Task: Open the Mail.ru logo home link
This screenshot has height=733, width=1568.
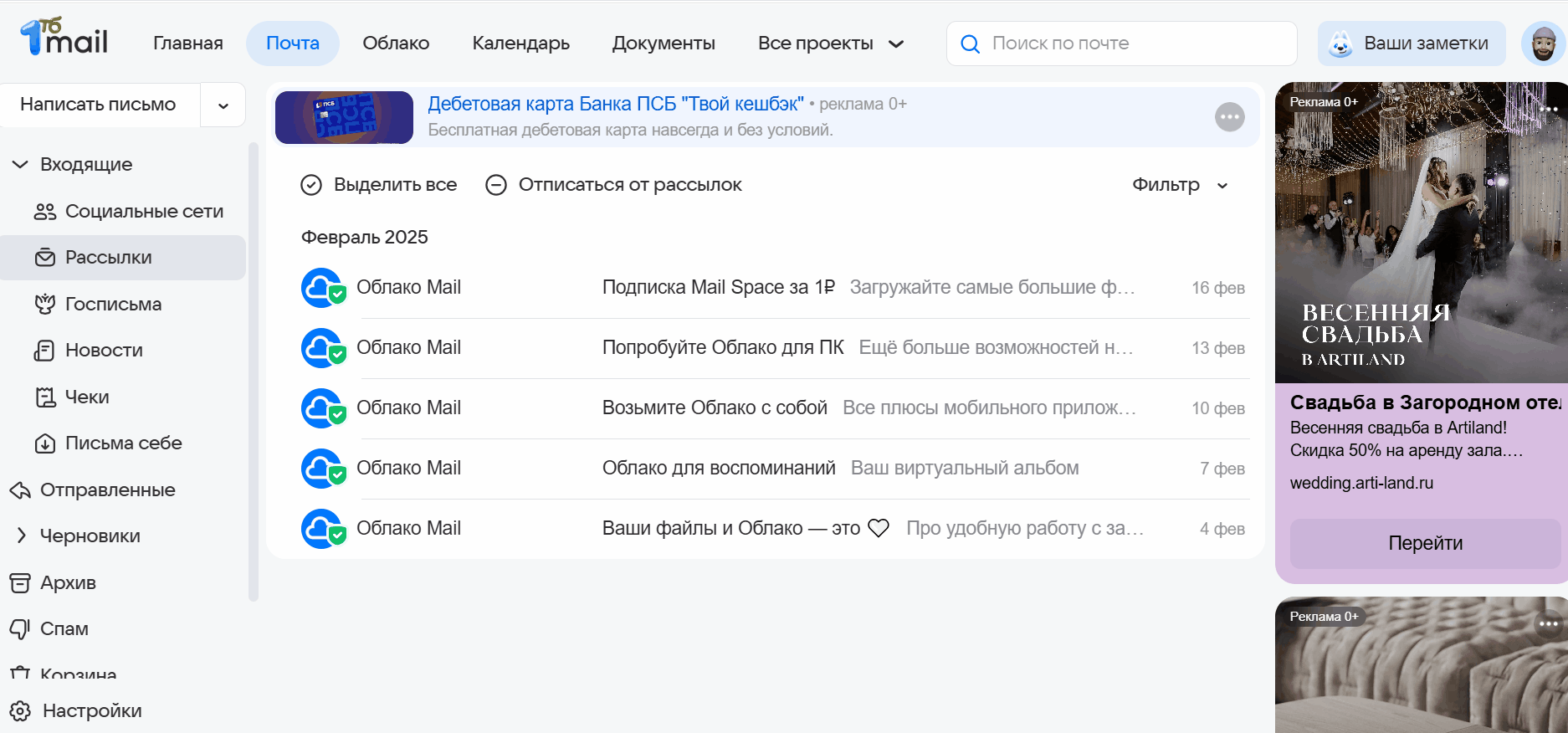Action: [x=64, y=38]
